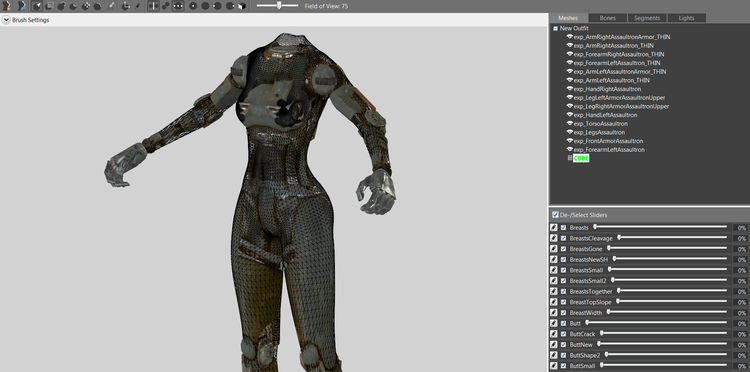Click the New Project toolbar icon
The image size is (750, 372).
6,6
